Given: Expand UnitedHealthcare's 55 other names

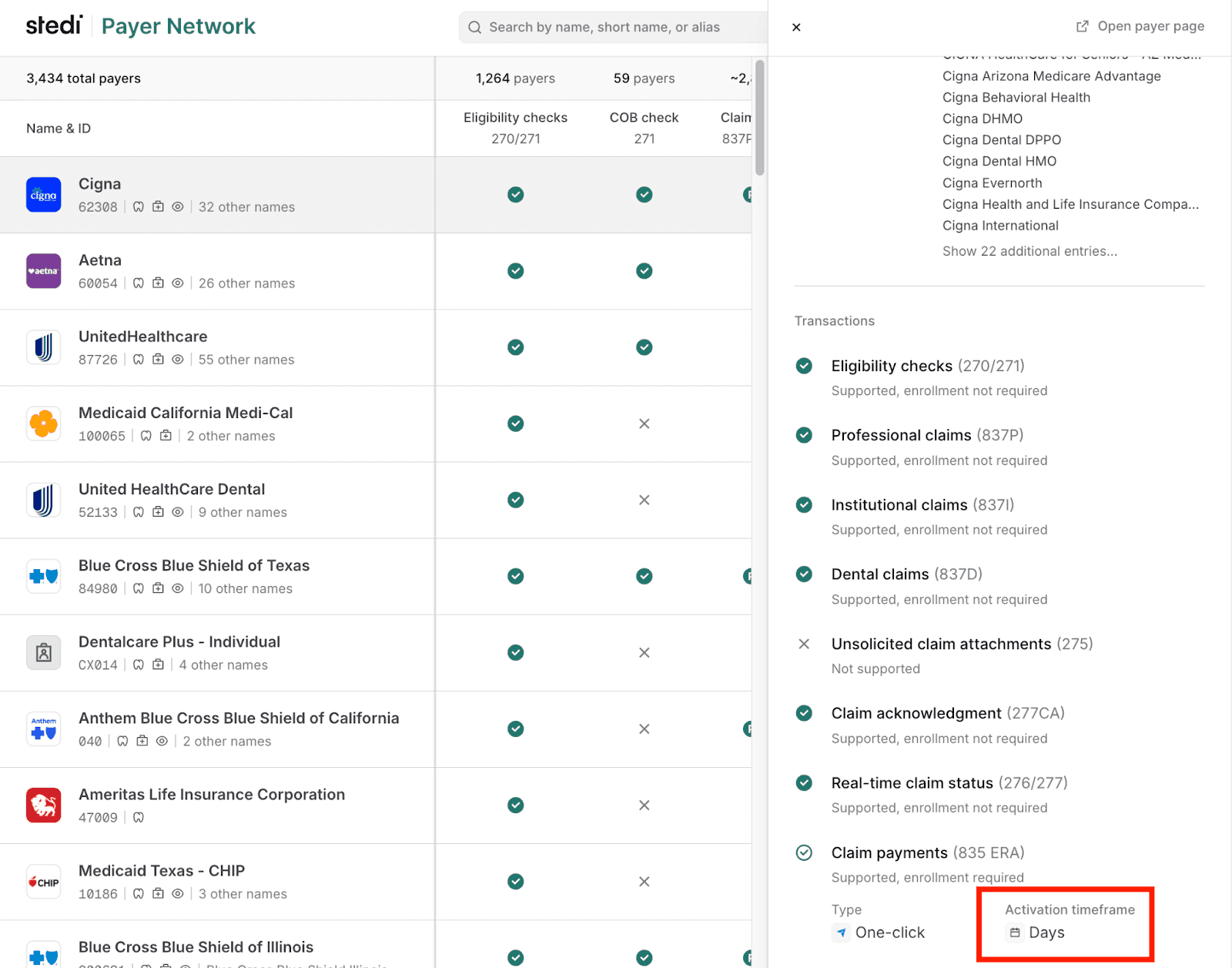Looking at the screenshot, I should 246,359.
